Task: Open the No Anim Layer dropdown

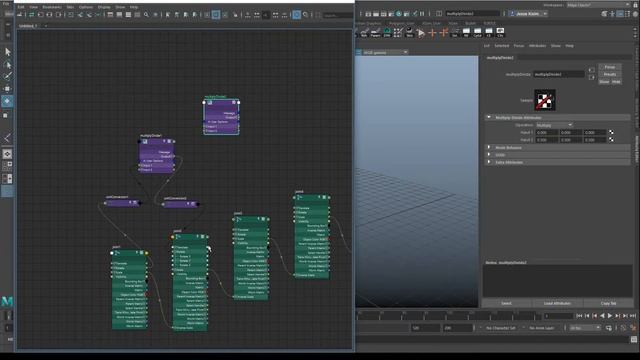Action: [542, 328]
